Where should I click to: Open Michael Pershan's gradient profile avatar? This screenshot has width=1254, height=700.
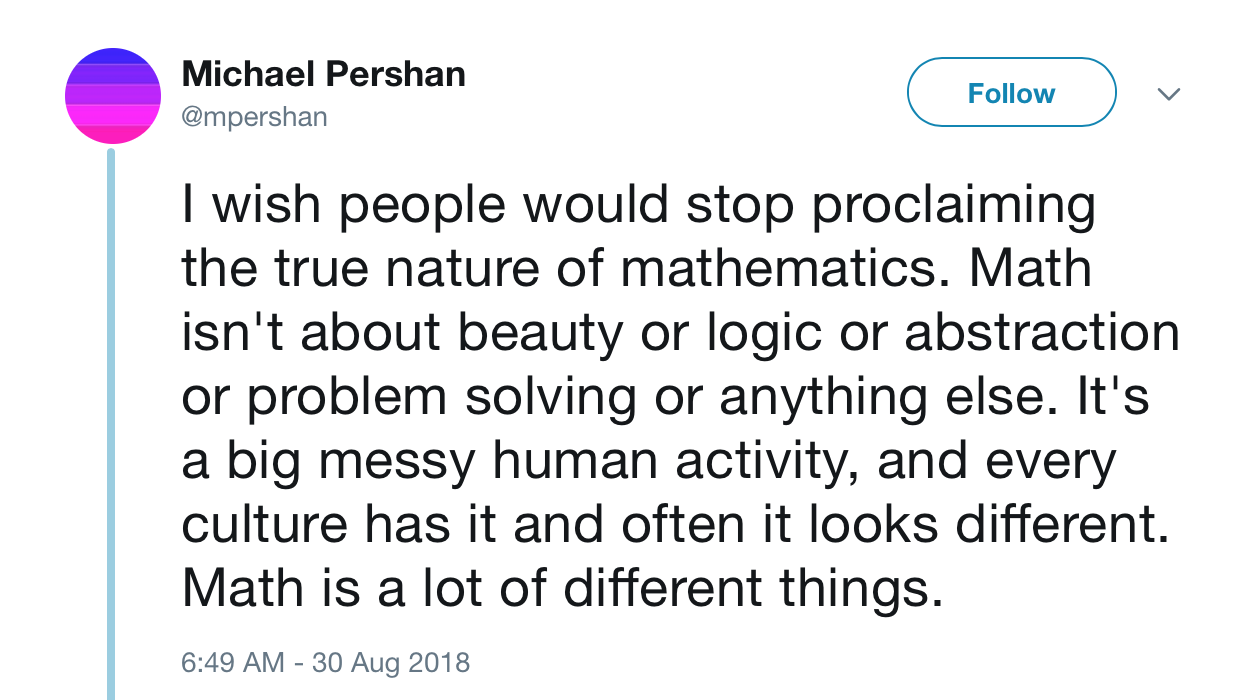click(x=113, y=96)
